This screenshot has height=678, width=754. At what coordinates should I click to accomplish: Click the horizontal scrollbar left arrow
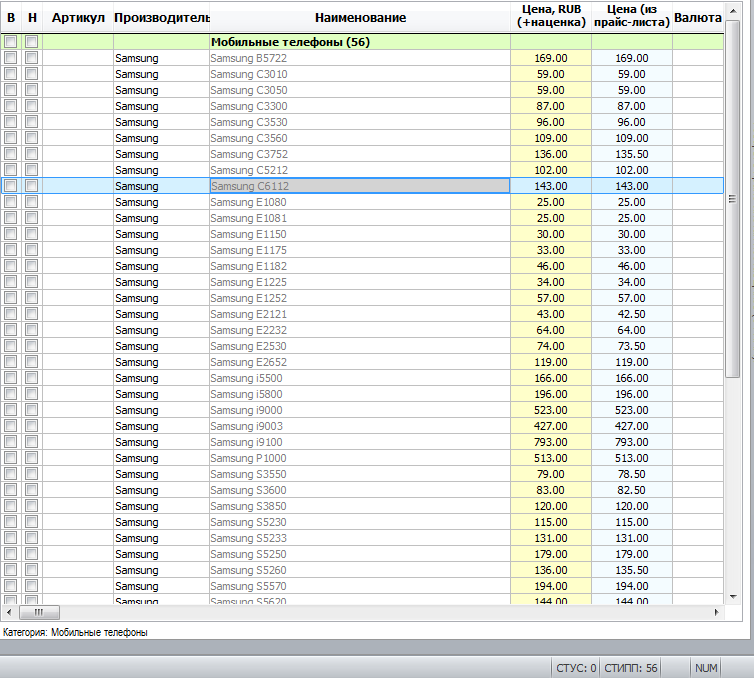pos(9,612)
